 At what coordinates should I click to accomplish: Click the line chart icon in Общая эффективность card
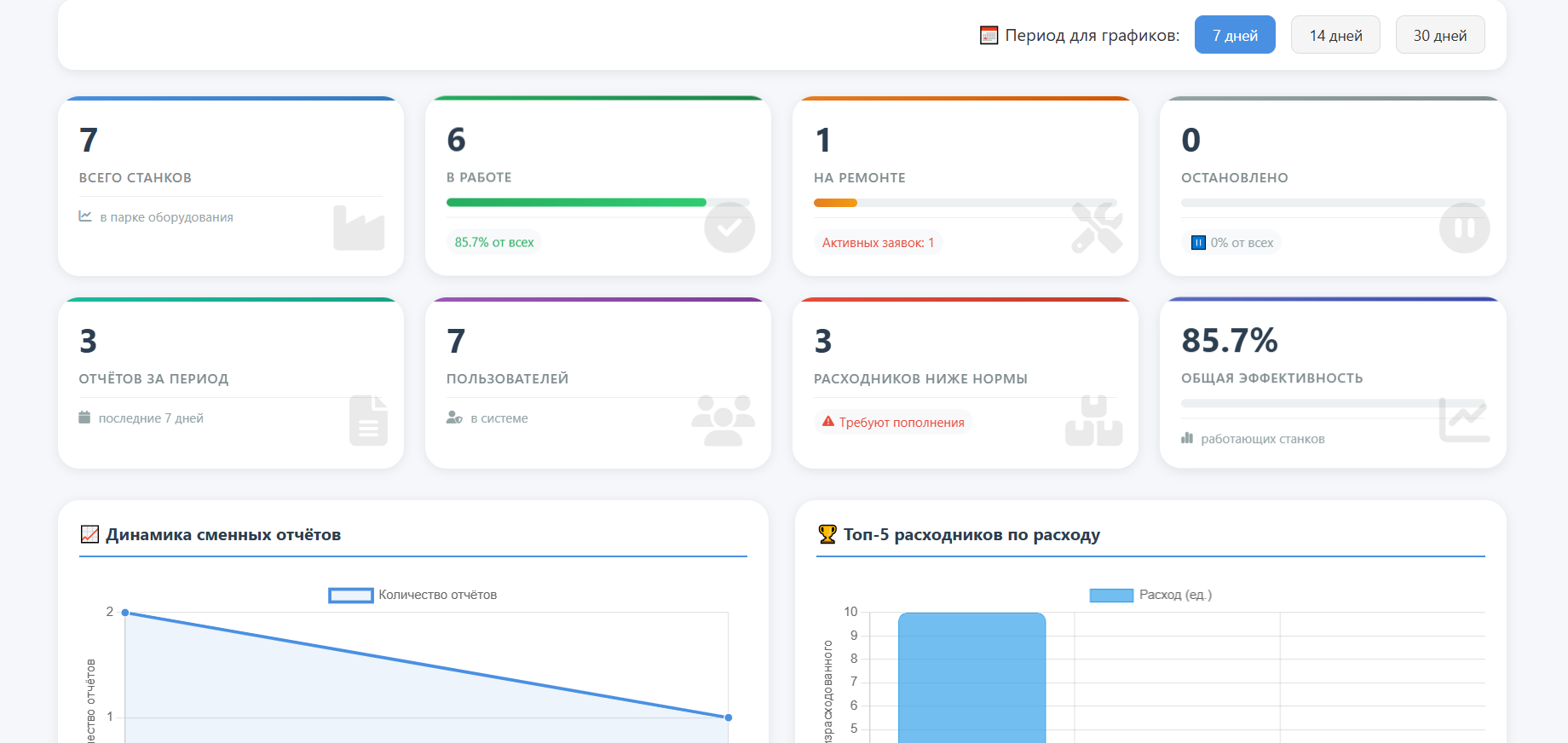(x=1464, y=420)
